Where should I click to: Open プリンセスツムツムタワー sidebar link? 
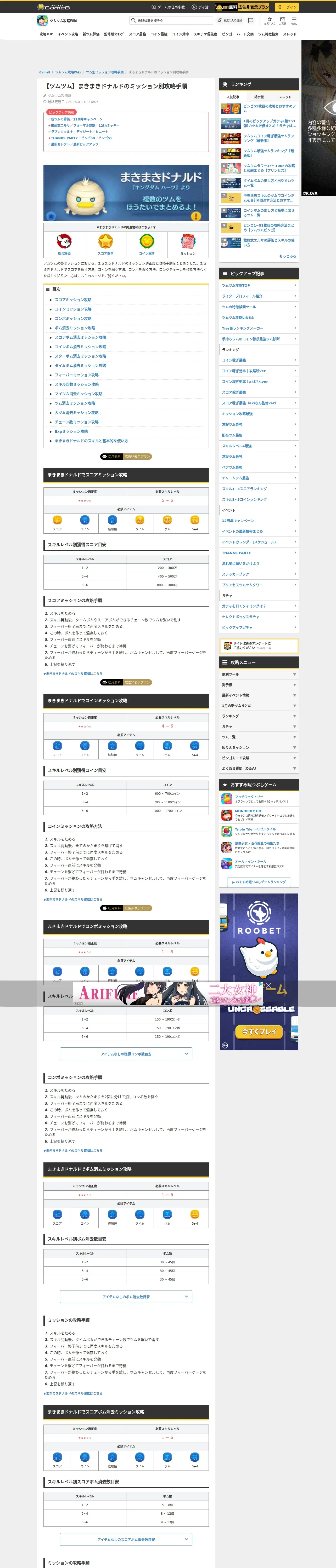[x=259, y=584]
